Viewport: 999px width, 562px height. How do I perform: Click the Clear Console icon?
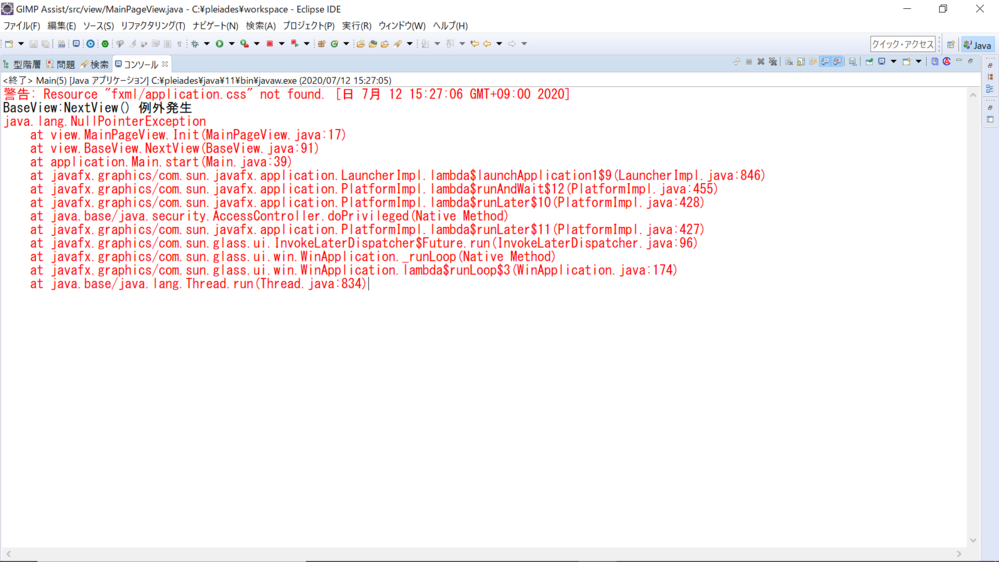[x=789, y=61]
